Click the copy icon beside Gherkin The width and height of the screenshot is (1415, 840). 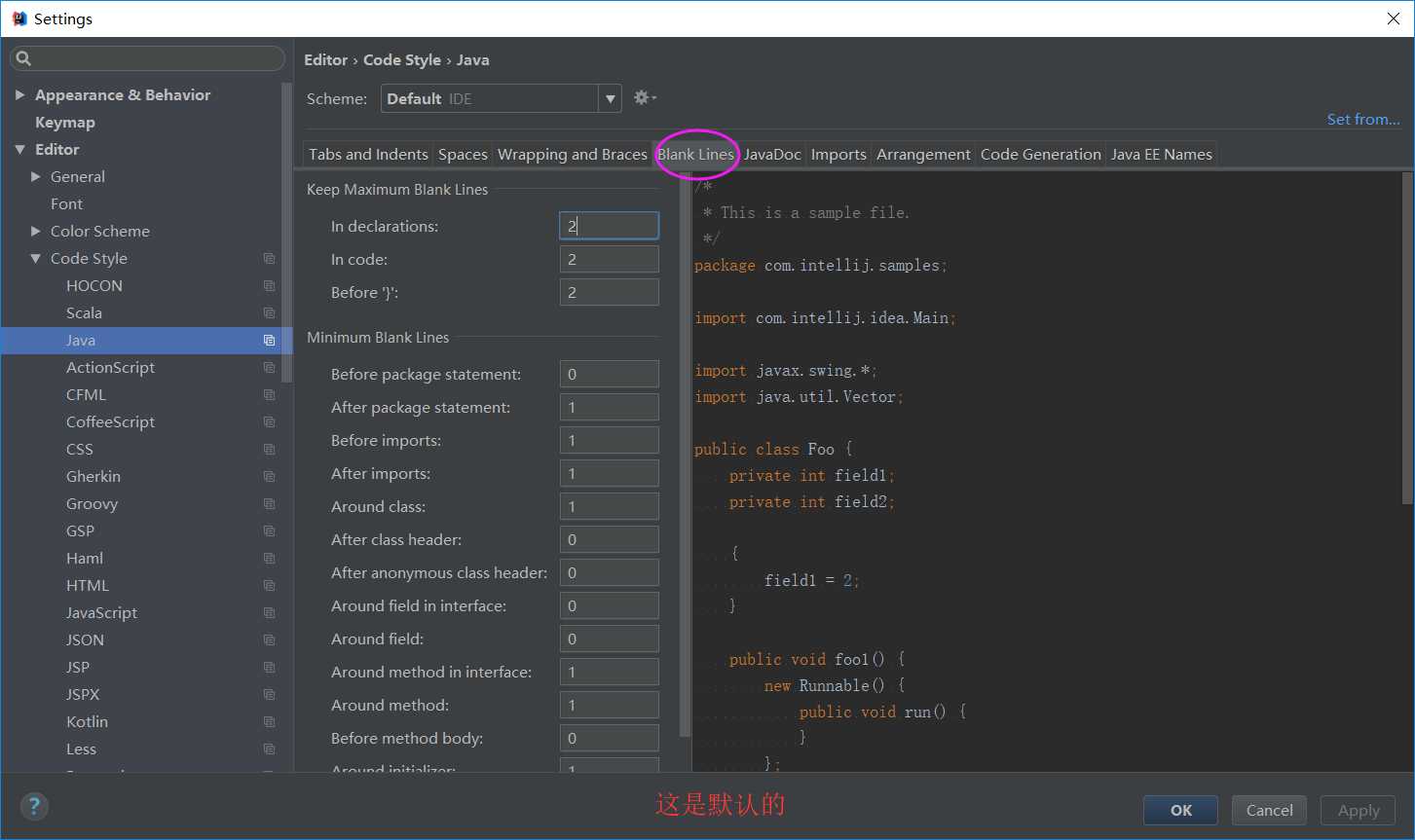click(270, 477)
